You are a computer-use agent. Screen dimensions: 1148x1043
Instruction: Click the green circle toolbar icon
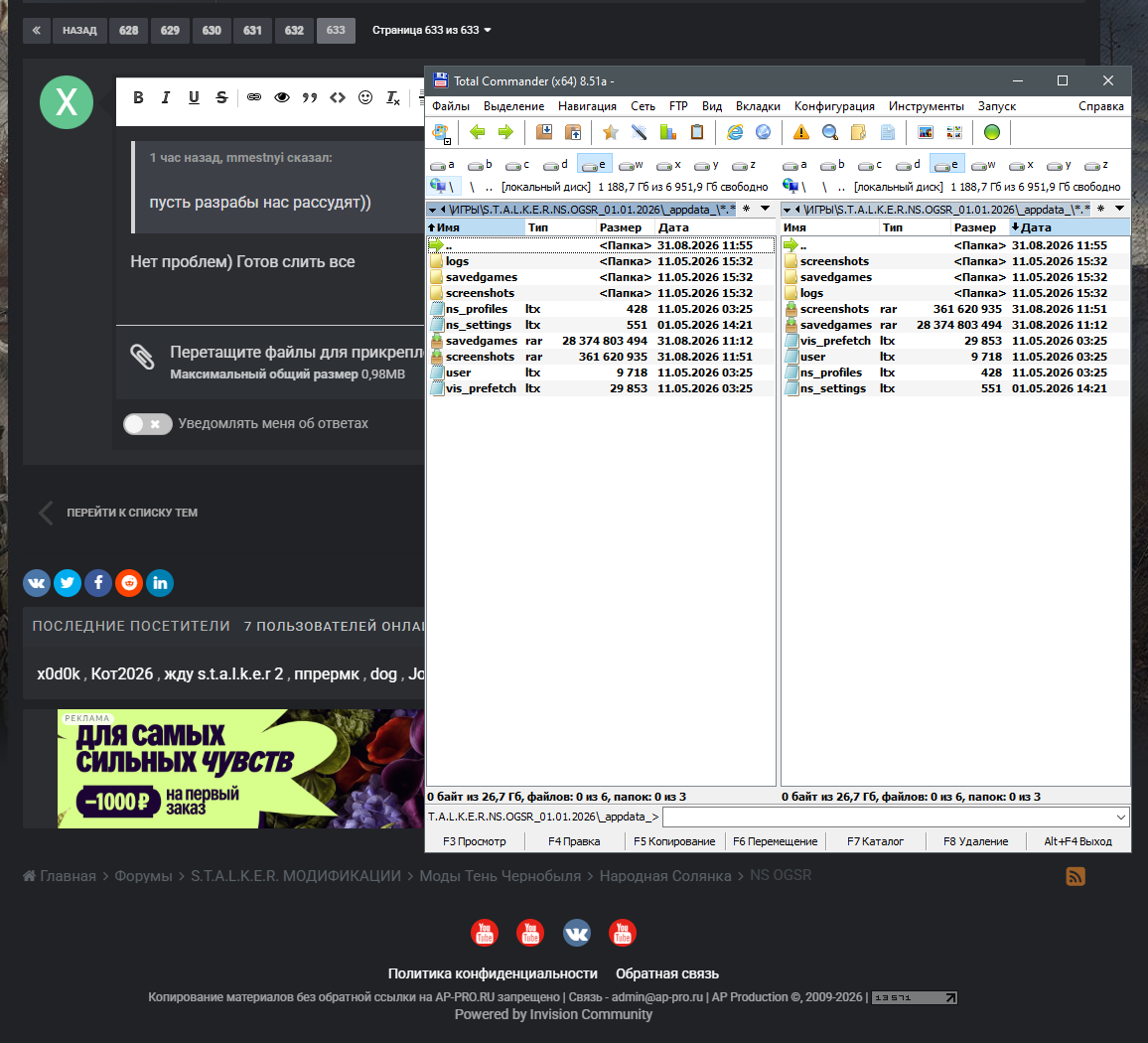pyautogui.click(x=991, y=132)
